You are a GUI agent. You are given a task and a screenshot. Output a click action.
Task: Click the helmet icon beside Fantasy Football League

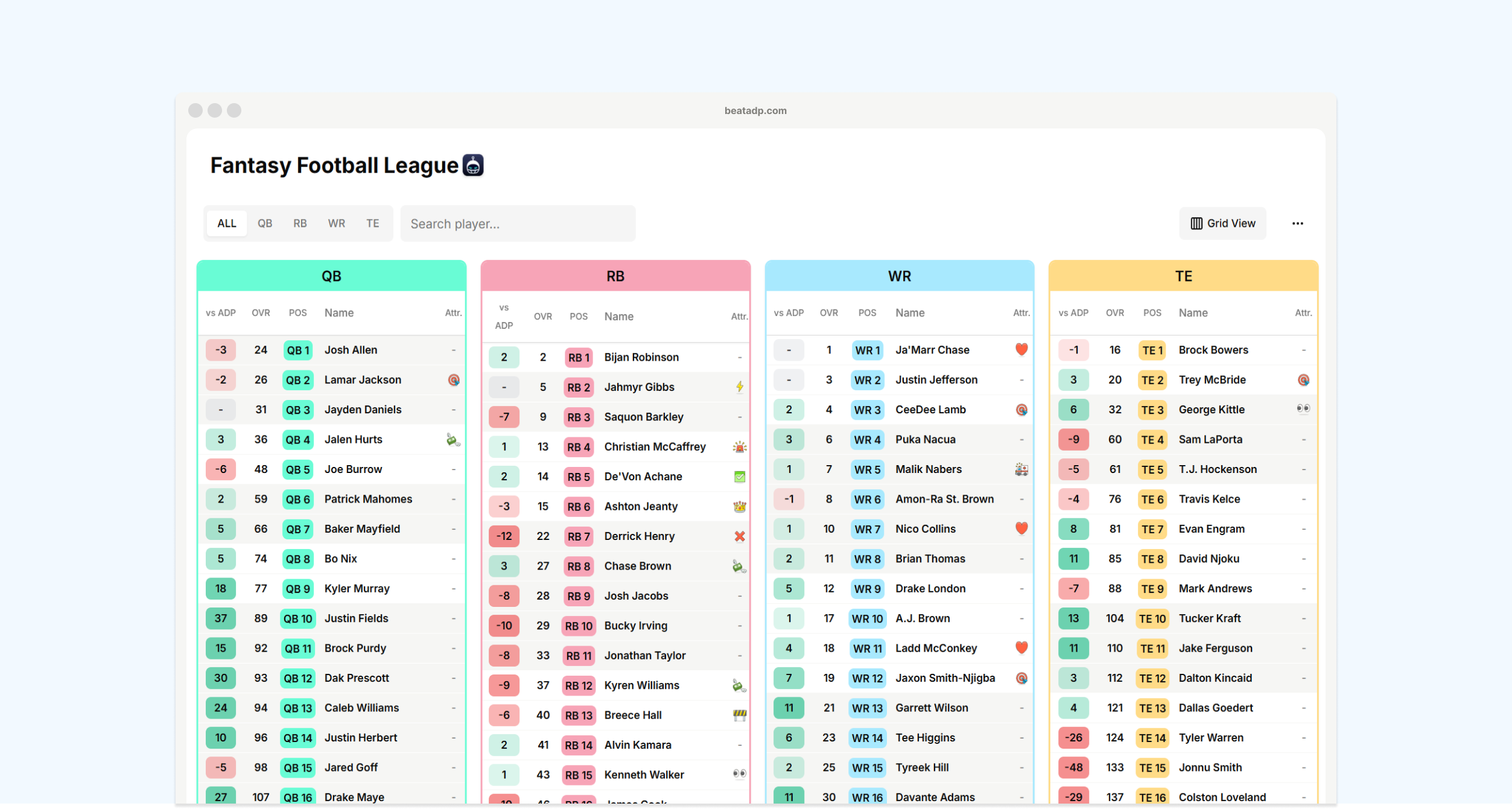473,165
